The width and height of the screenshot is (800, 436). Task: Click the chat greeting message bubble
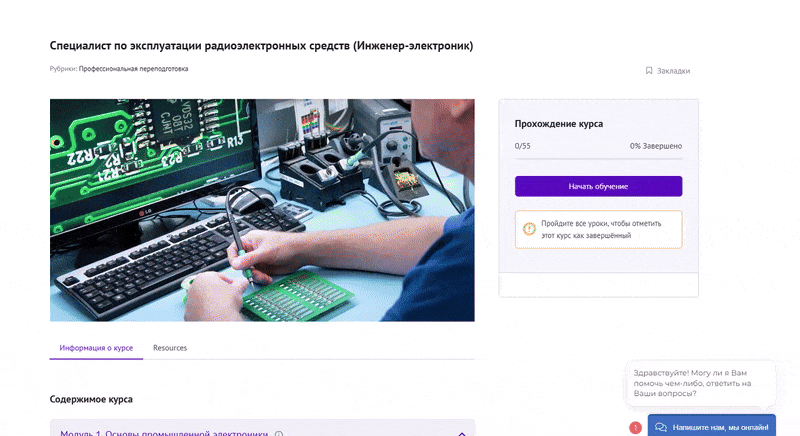click(x=699, y=385)
